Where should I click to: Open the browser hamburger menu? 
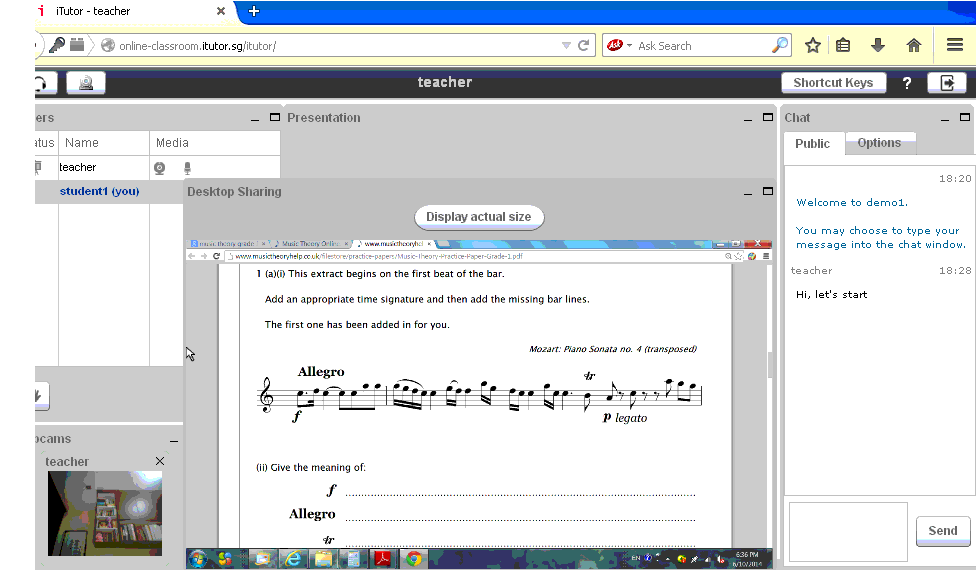[x=955, y=45]
